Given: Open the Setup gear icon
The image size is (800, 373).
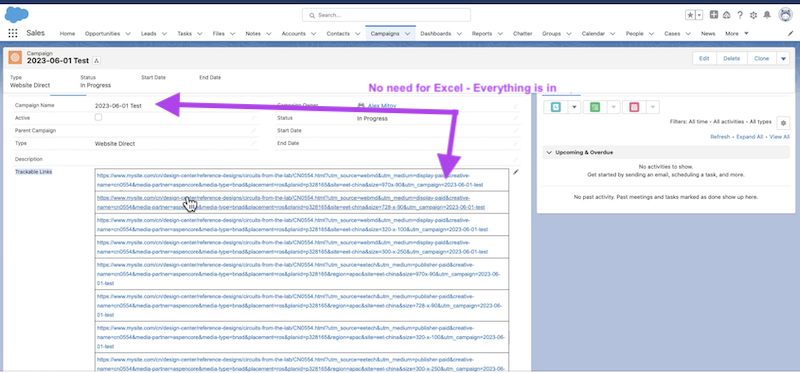Looking at the screenshot, I should click(x=754, y=15).
